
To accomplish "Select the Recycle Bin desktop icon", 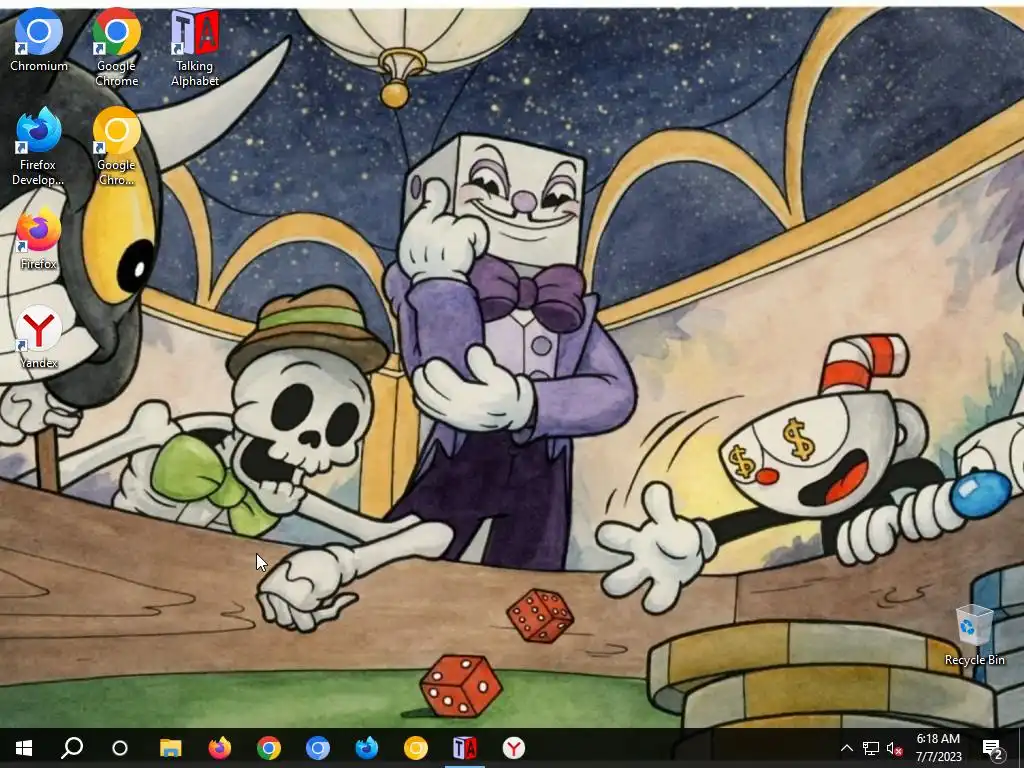I will (974, 635).
